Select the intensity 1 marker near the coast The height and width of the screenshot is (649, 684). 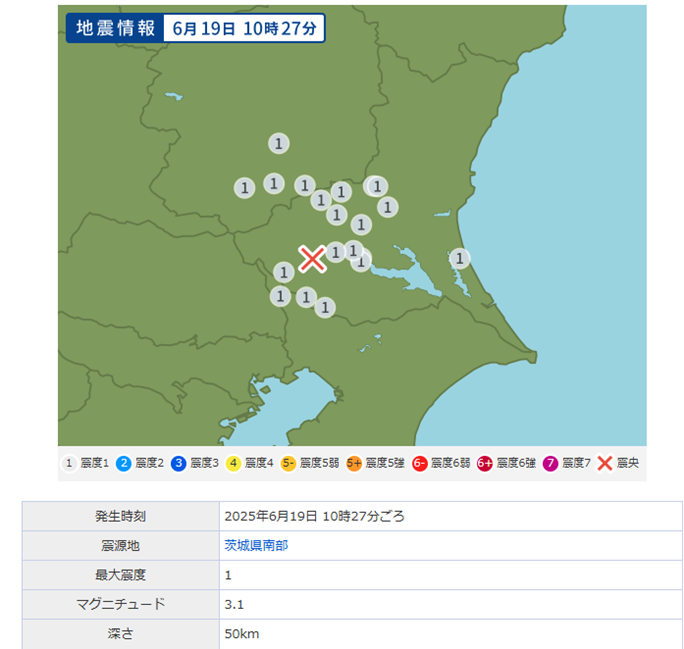pos(459,259)
